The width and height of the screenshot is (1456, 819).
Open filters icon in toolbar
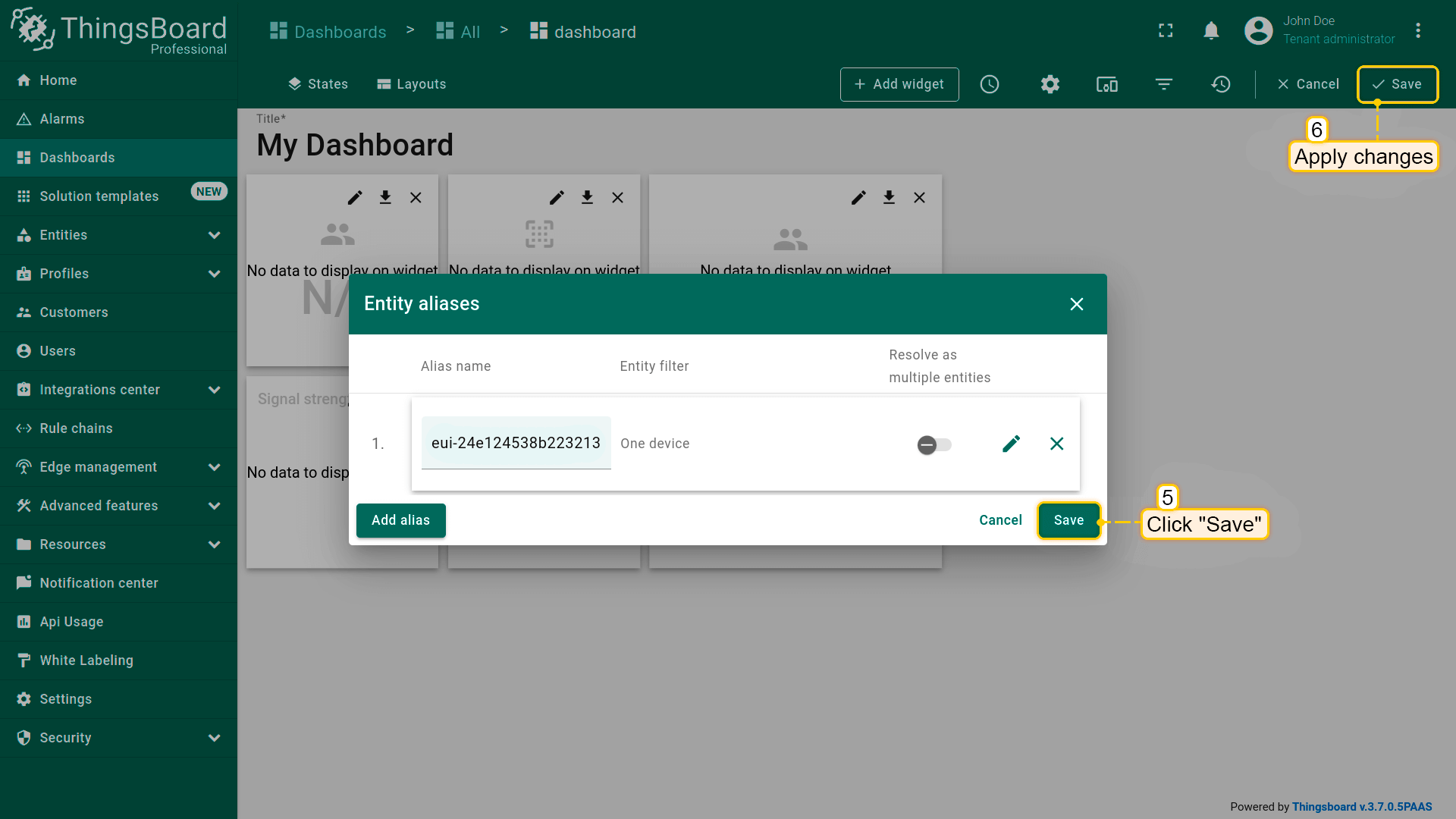[1163, 84]
